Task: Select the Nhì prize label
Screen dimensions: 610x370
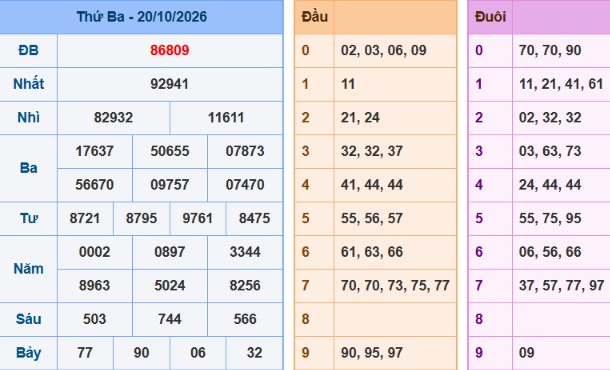Action: [28, 117]
